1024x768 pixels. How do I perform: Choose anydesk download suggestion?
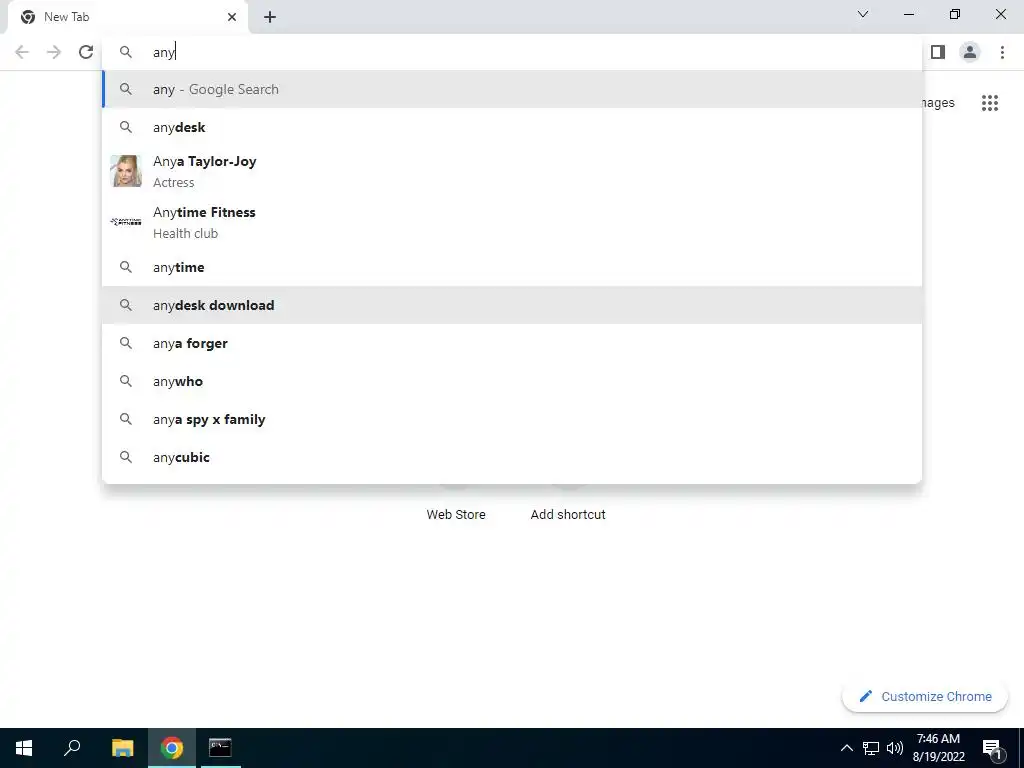[x=512, y=305]
